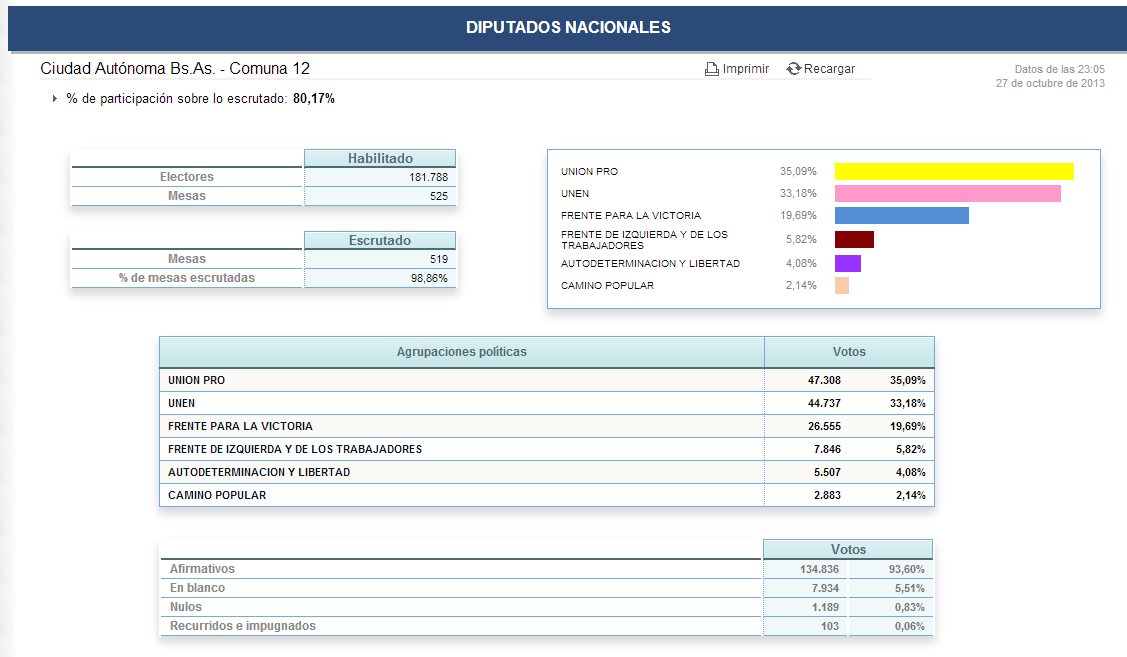The width and height of the screenshot is (1127, 657).
Task: Click the Recargar link text
Action: click(829, 69)
